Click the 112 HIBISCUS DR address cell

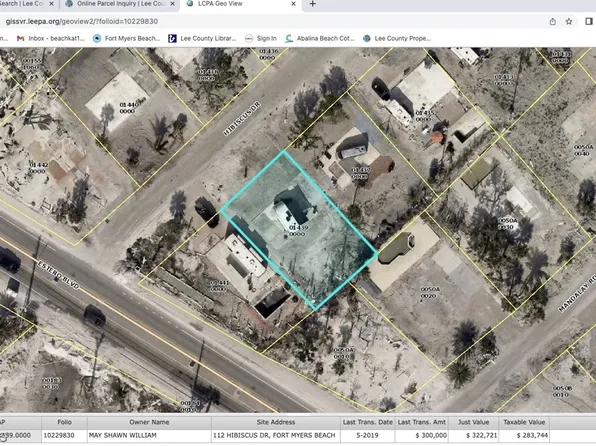click(276, 435)
